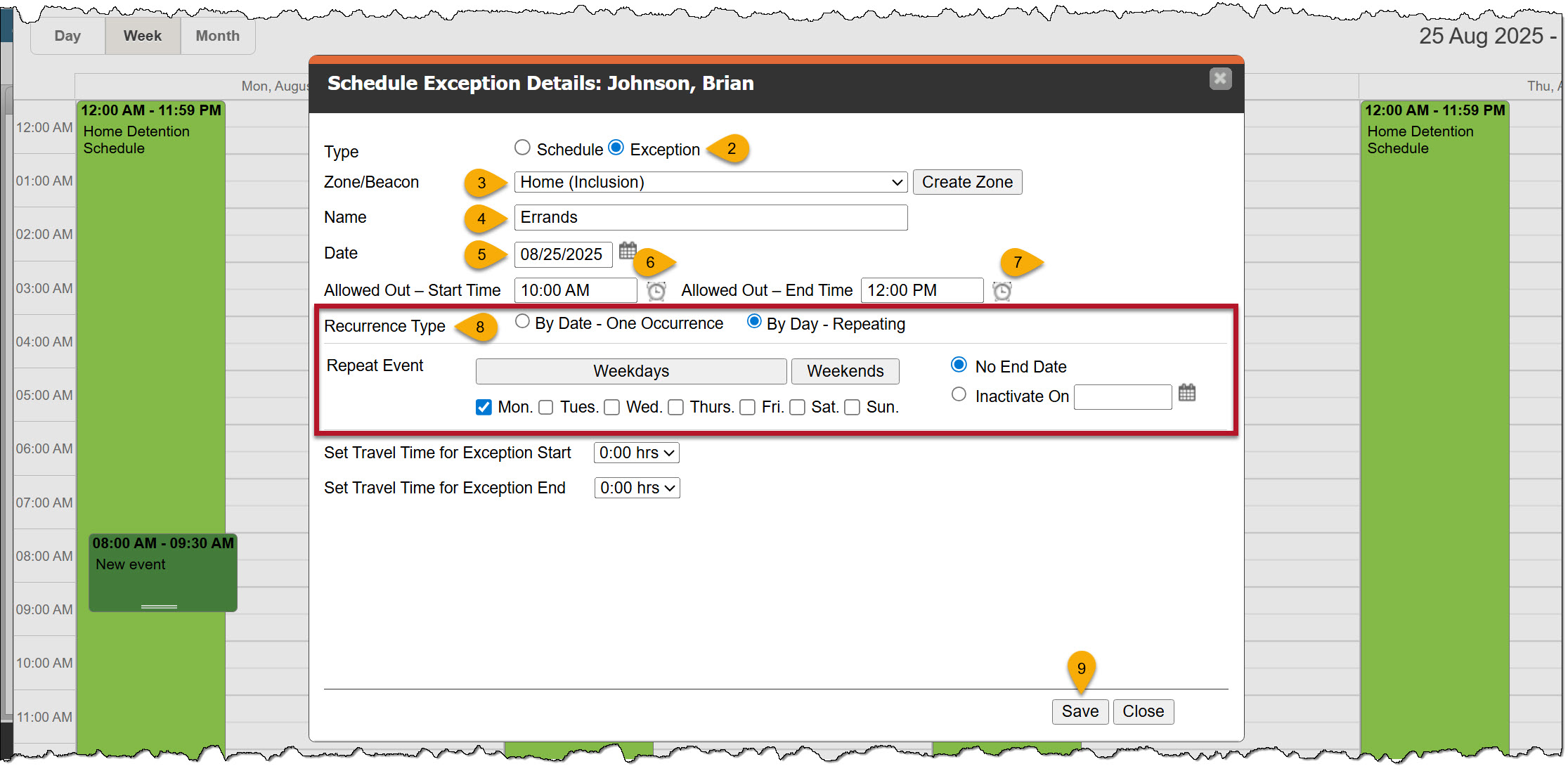Viewport: 1568px width, 771px height.
Task: Click the End Time clock icon
Action: tap(1002, 291)
